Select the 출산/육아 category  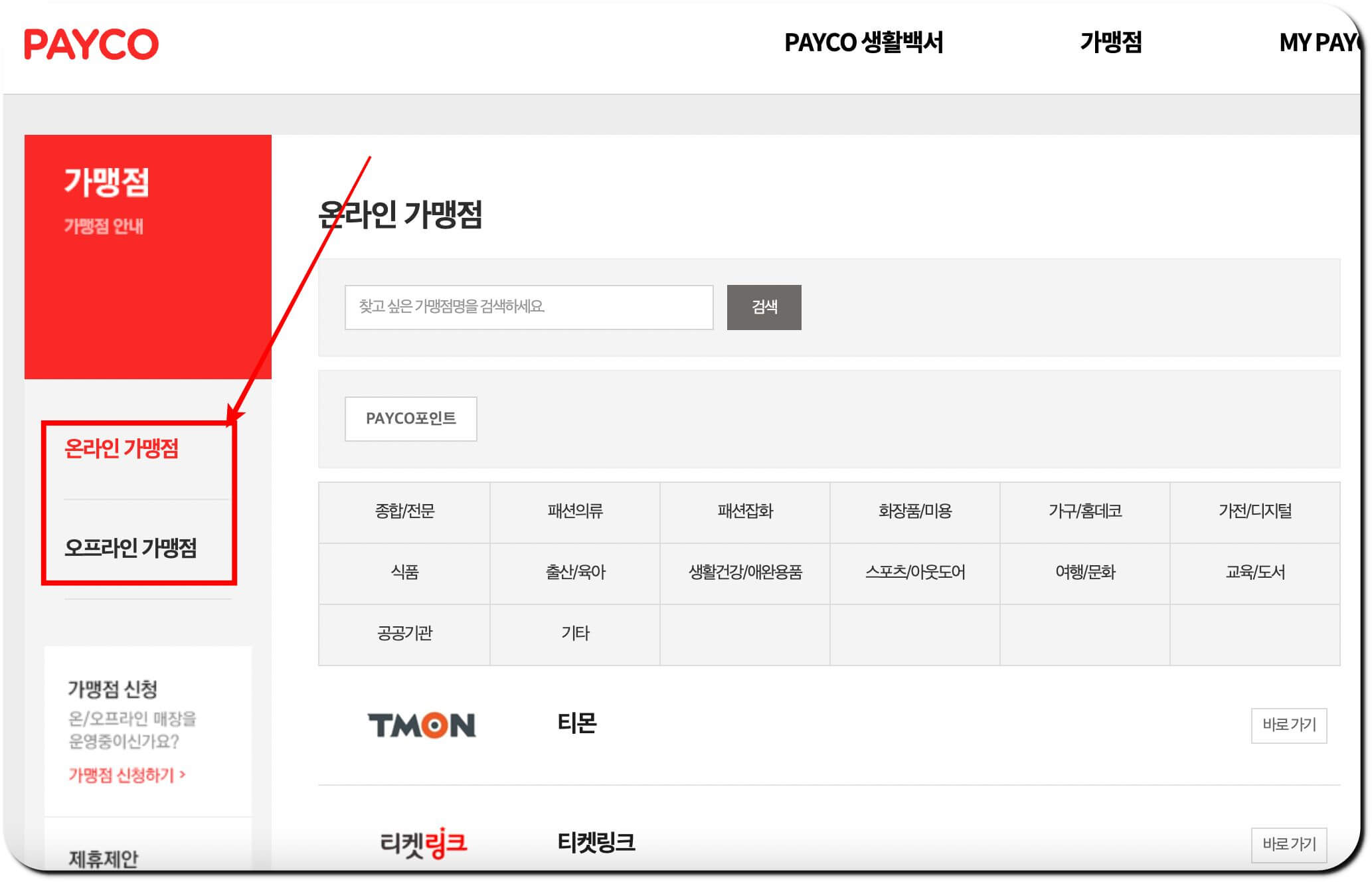[x=575, y=573]
